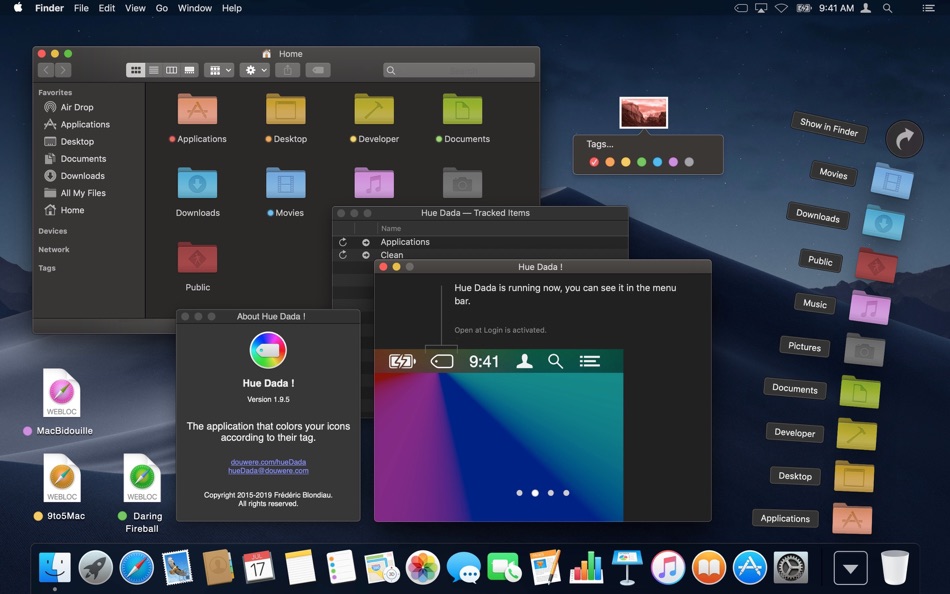Screen dimensions: 950x594
Task: Open the Go menu
Action: point(162,8)
